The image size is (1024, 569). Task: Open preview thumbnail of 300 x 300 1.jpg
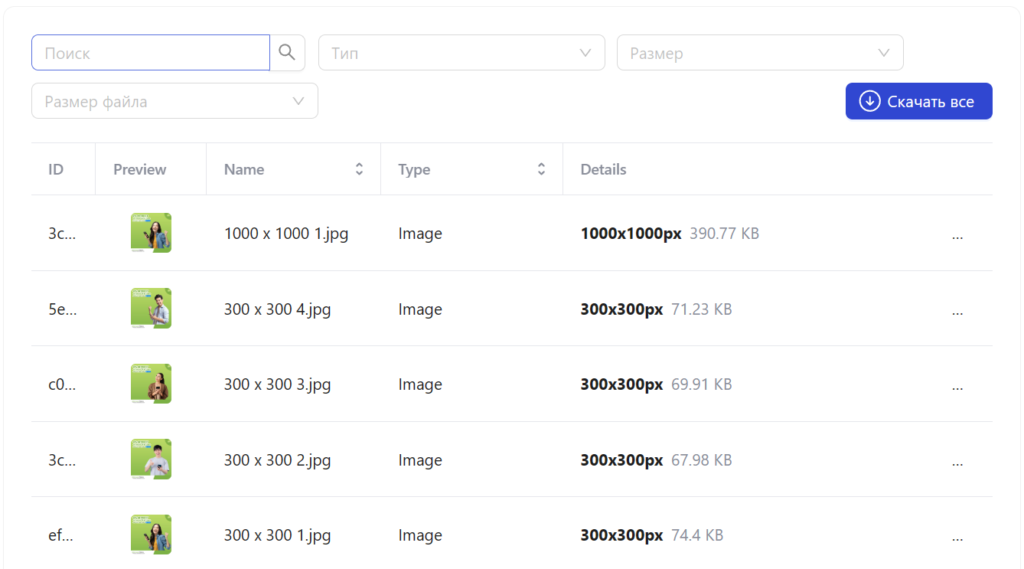coord(151,534)
